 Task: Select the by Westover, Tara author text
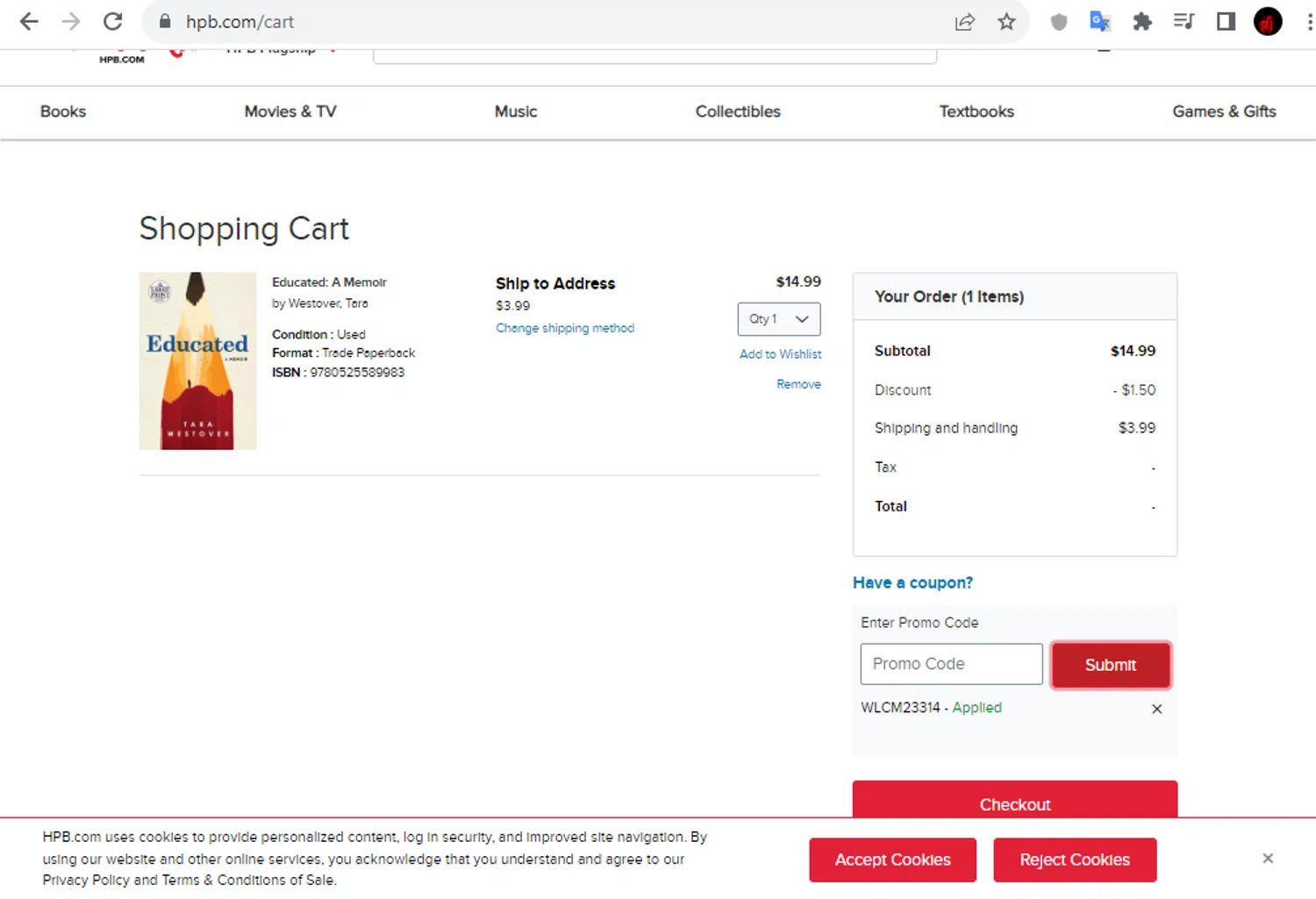pos(320,303)
